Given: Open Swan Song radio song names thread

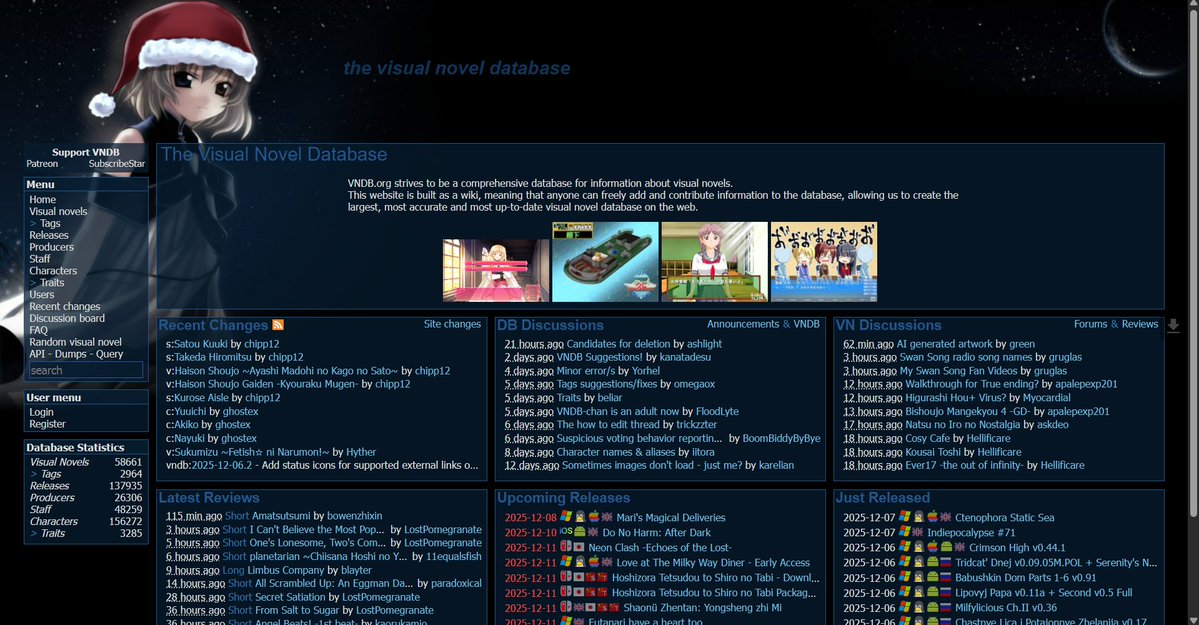Looking at the screenshot, I should click(x=966, y=357).
